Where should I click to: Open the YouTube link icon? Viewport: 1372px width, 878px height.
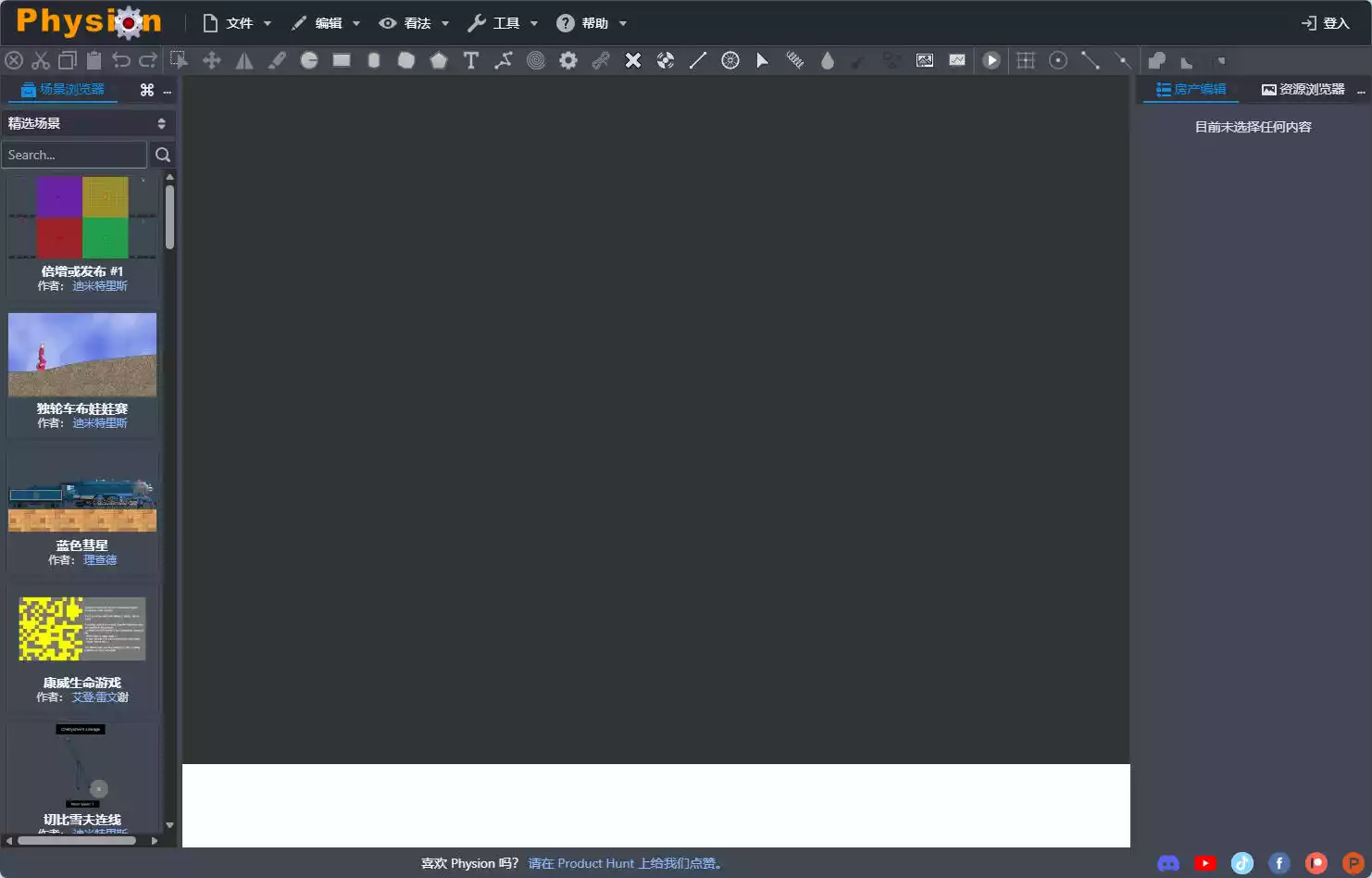[x=1205, y=863]
